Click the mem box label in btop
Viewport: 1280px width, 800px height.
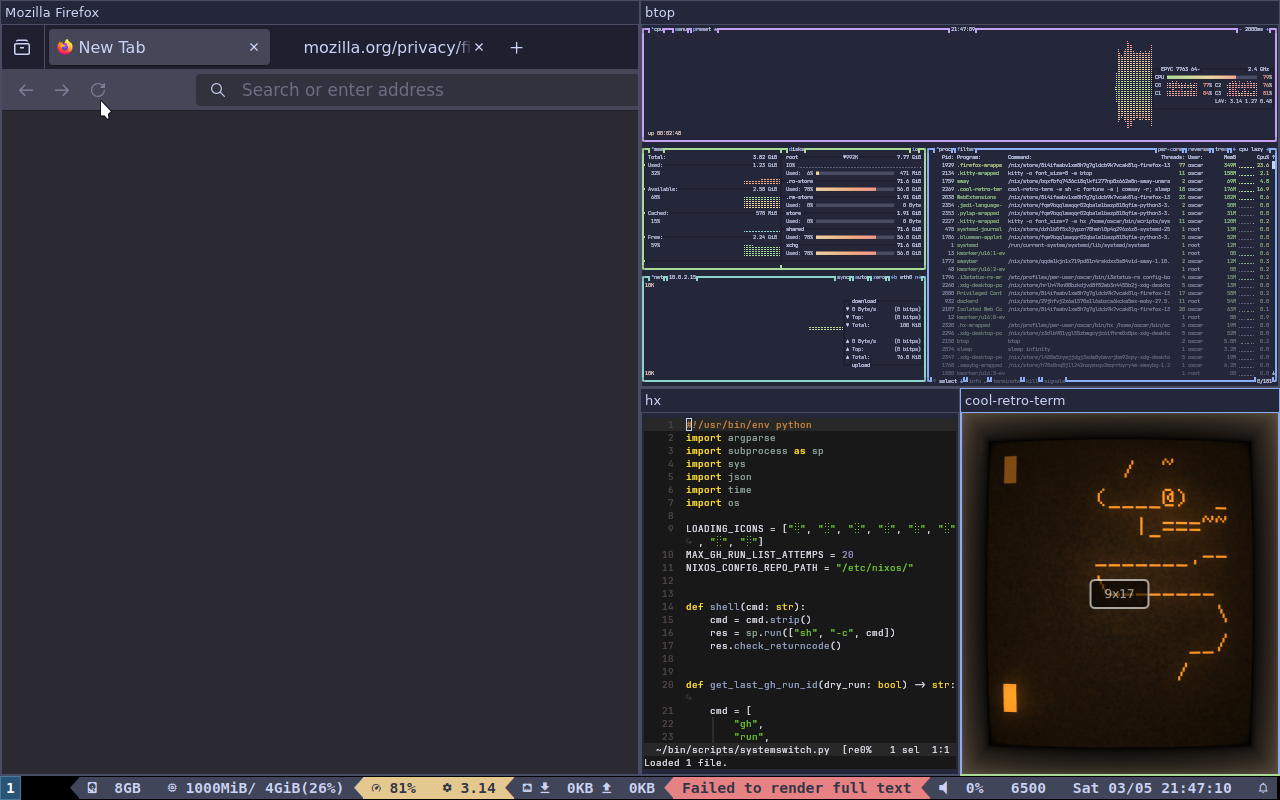coord(659,149)
